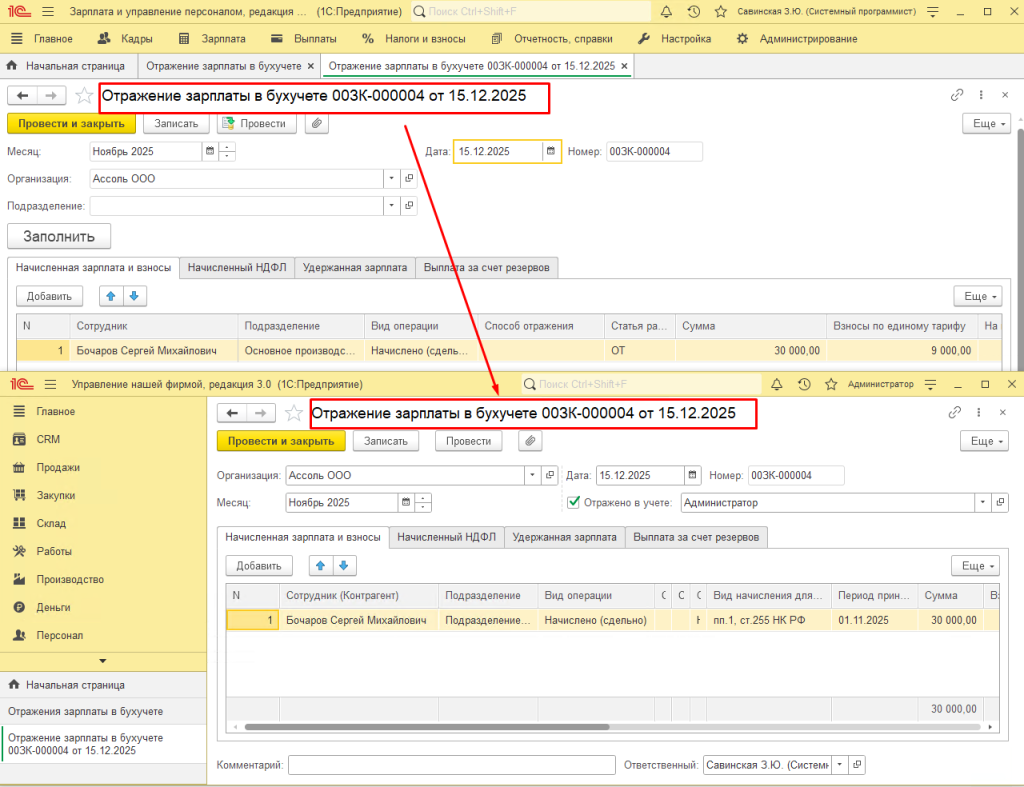Screen dimensions: 1024x787
Task: Expand the Организация dropdown in upper form
Action: 390,179
